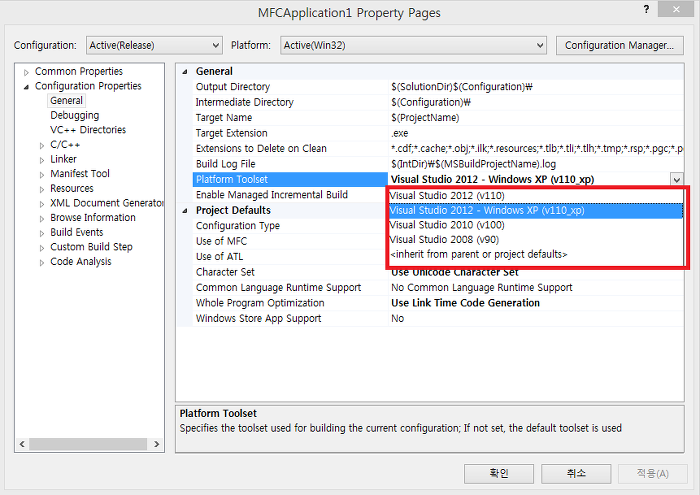Click the $(SolutionDir)$(Configuration) output value

click(x=462, y=87)
